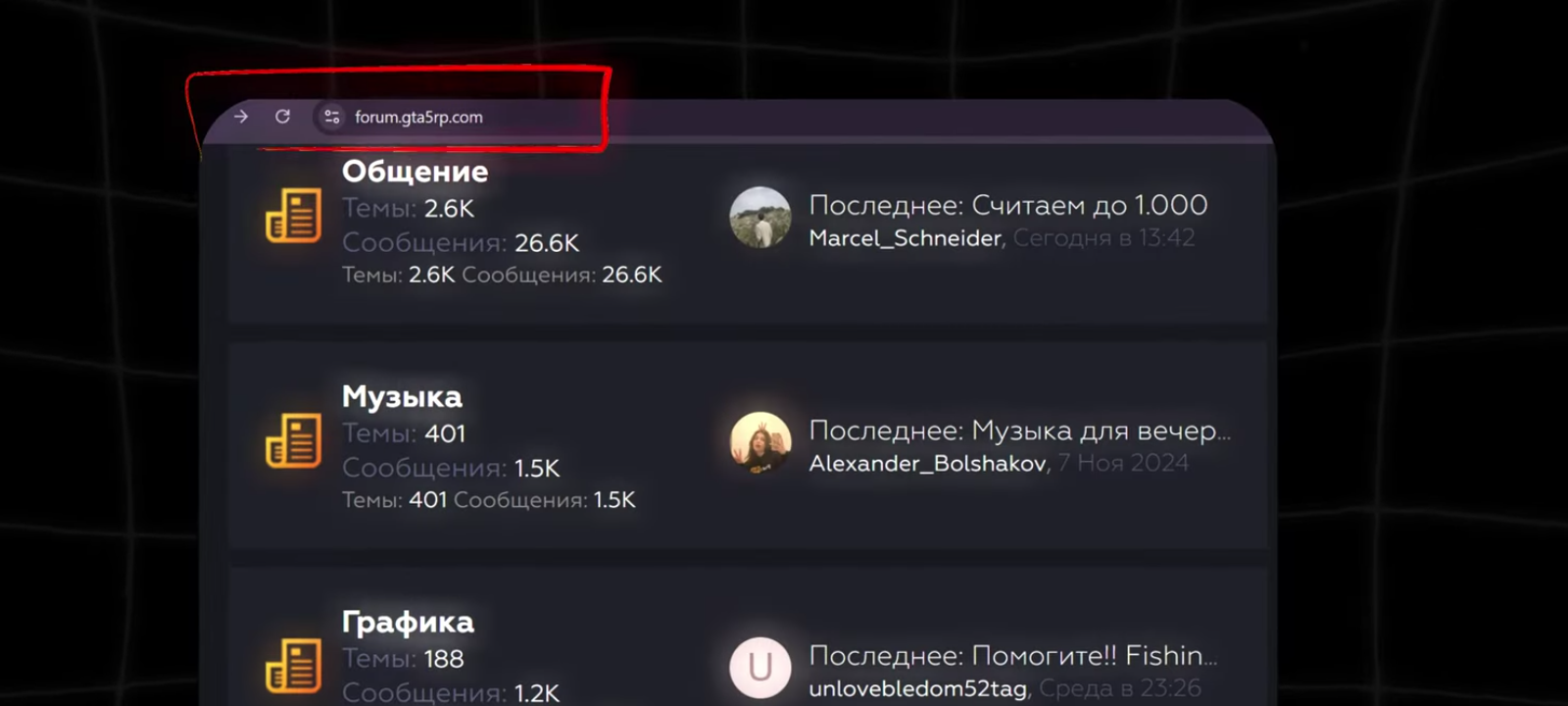Image resolution: width=1568 pixels, height=706 pixels.
Task: Open the latest thread Считаем до 1.000
Action: pos(1090,205)
